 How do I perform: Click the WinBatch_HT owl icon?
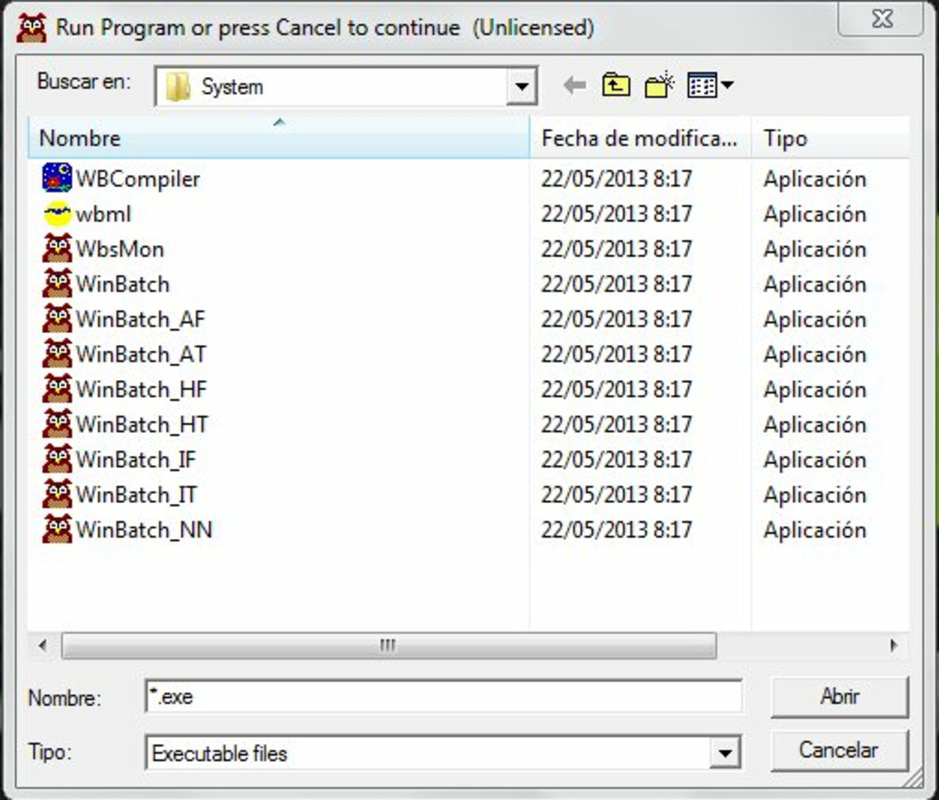[x=57, y=423]
